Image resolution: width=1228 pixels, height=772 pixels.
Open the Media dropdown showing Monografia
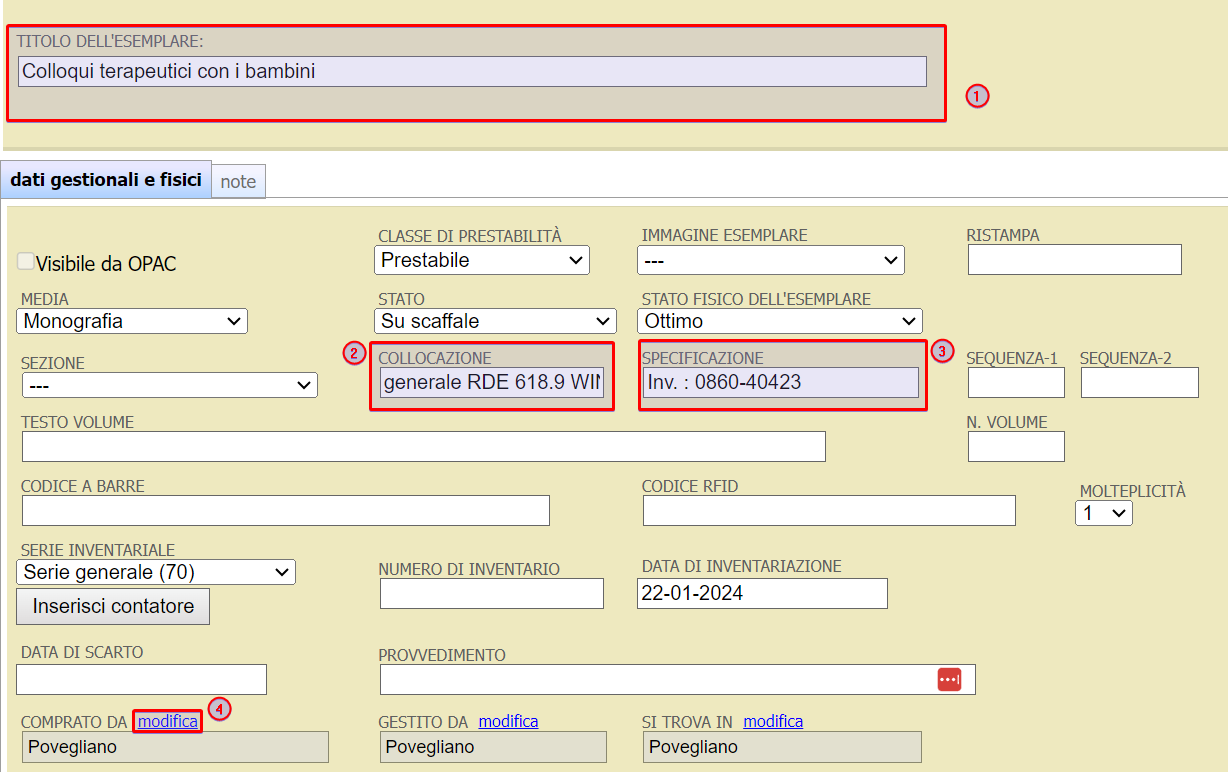coord(131,321)
